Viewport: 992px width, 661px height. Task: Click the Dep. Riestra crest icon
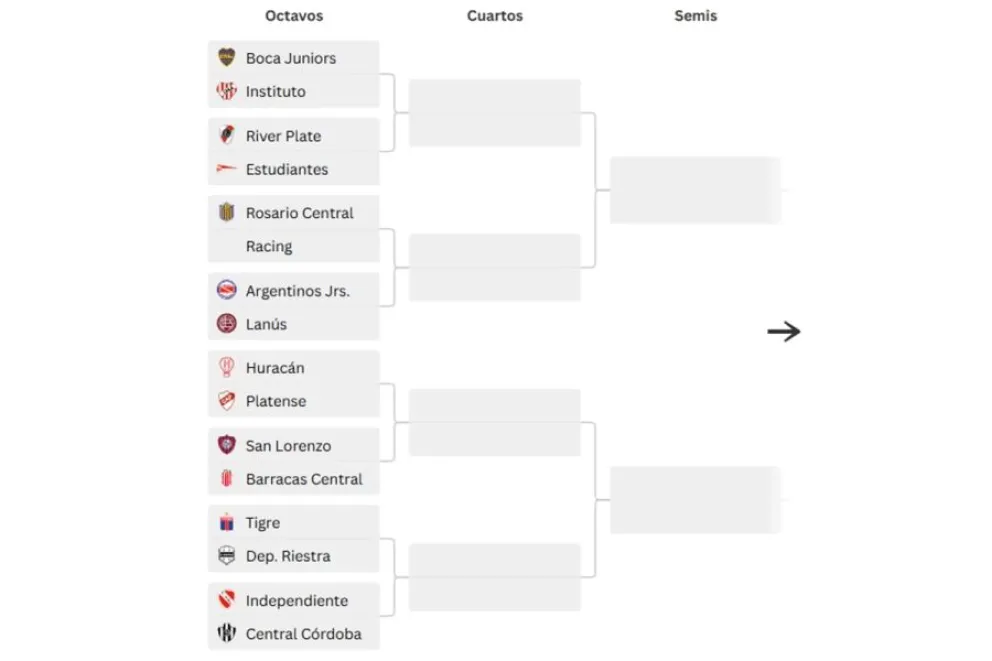coord(226,556)
